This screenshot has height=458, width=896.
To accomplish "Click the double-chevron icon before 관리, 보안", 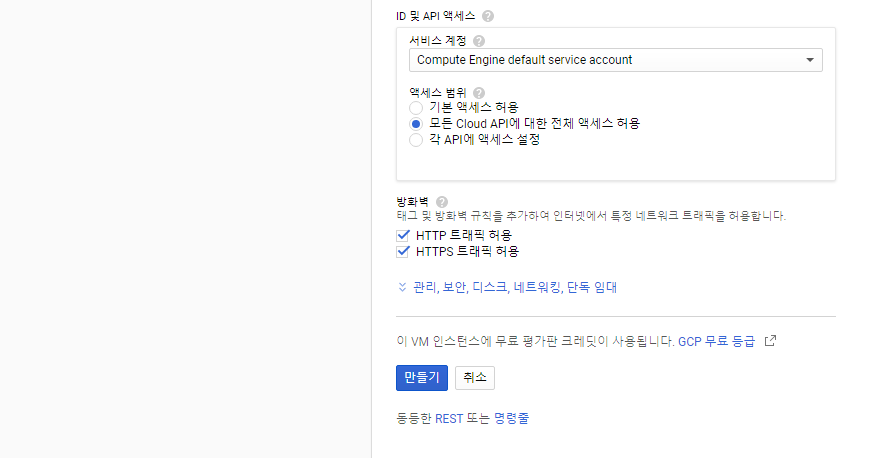I will click(x=402, y=287).
